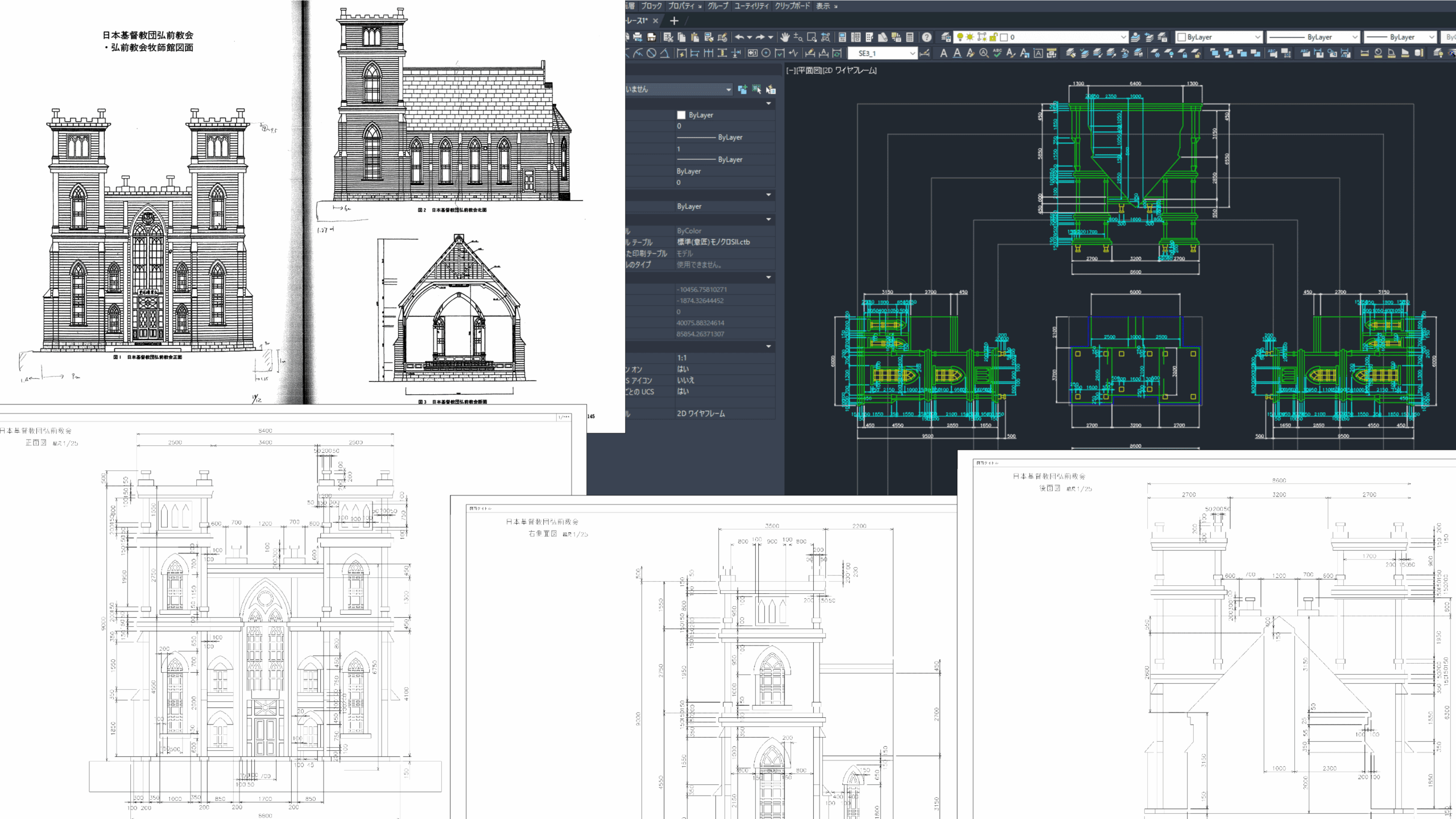Toggle the layer lock padlock icon
1456x819 pixels.
pyautogui.click(x=992, y=37)
